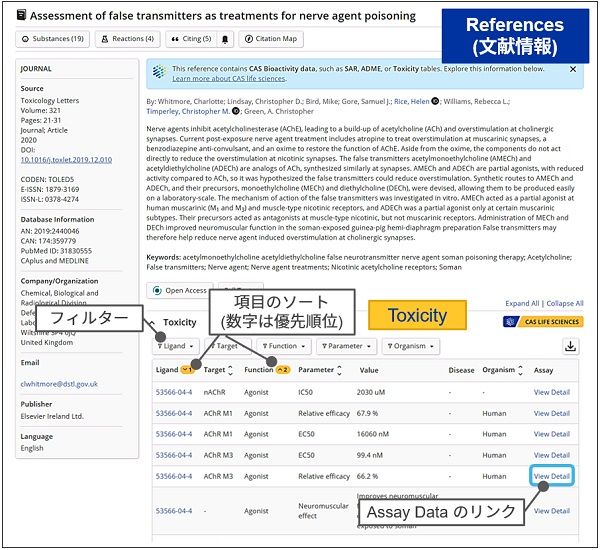The width and height of the screenshot is (600, 550).
Task: Sort by Organism column arrows
Action: [x=520, y=370]
